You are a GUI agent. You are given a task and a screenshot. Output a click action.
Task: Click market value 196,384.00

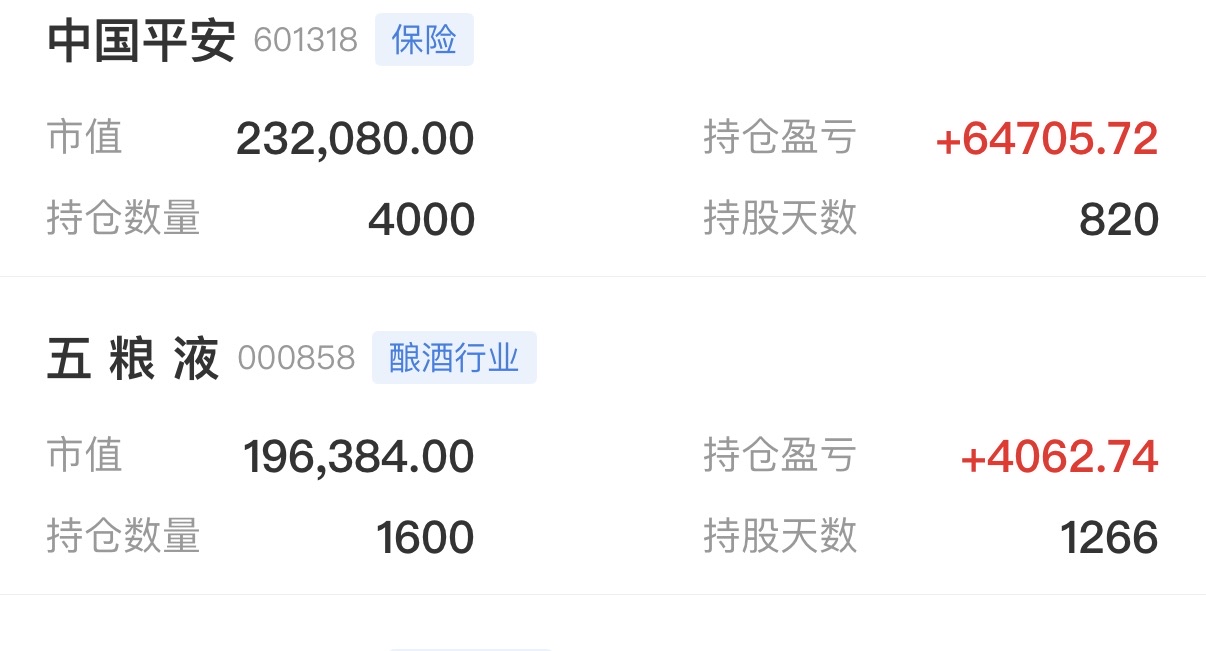(x=359, y=457)
